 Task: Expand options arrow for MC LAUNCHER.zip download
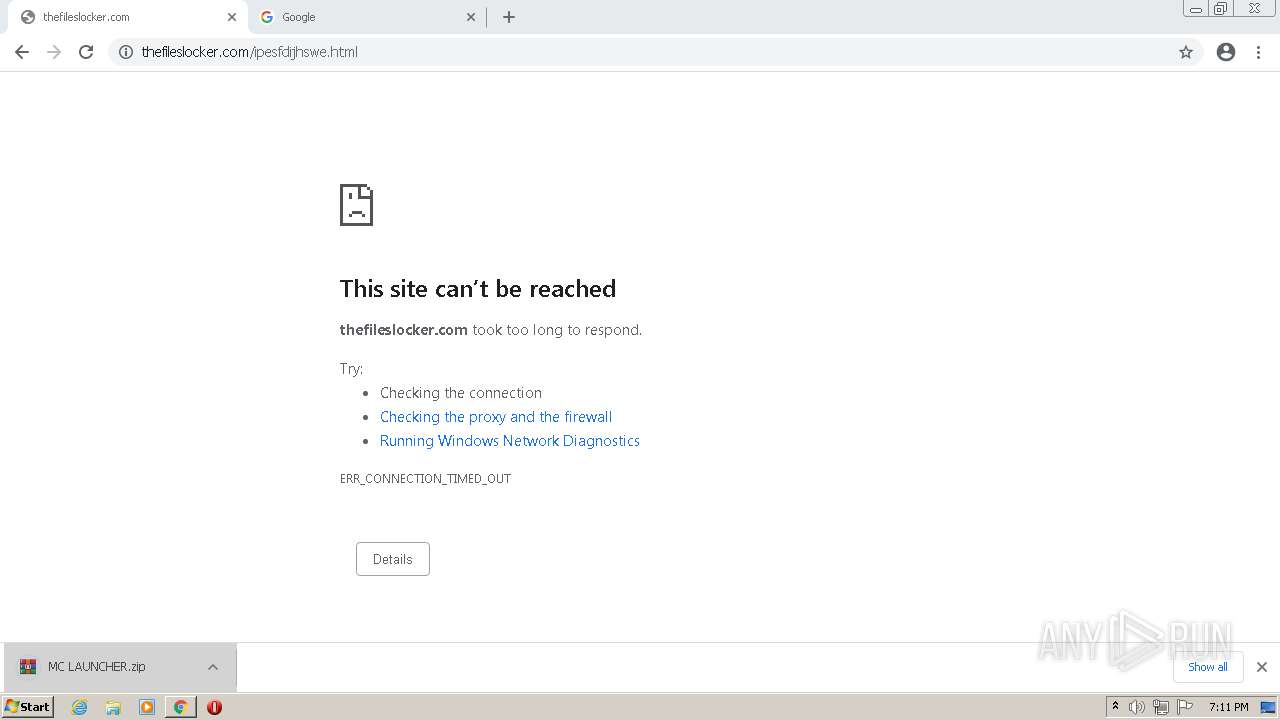213,667
